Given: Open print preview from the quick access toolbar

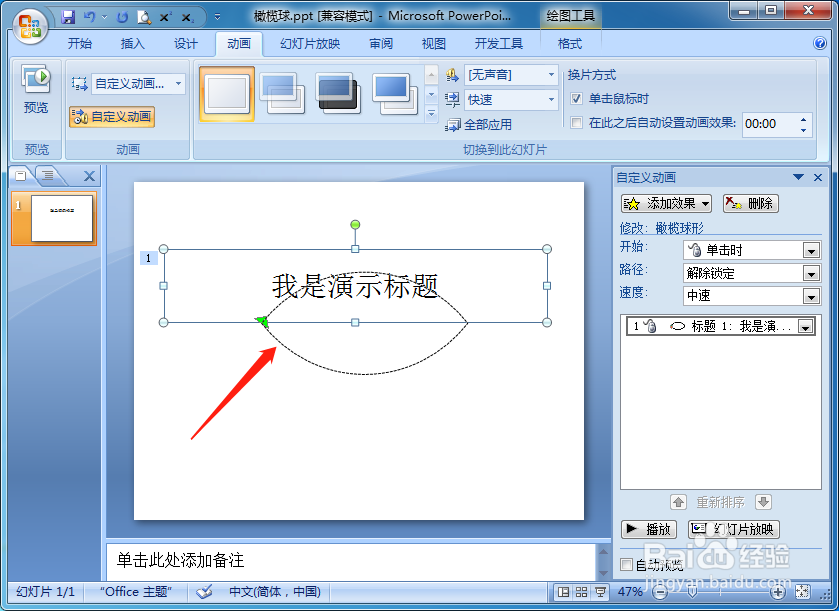Looking at the screenshot, I should pos(143,17).
